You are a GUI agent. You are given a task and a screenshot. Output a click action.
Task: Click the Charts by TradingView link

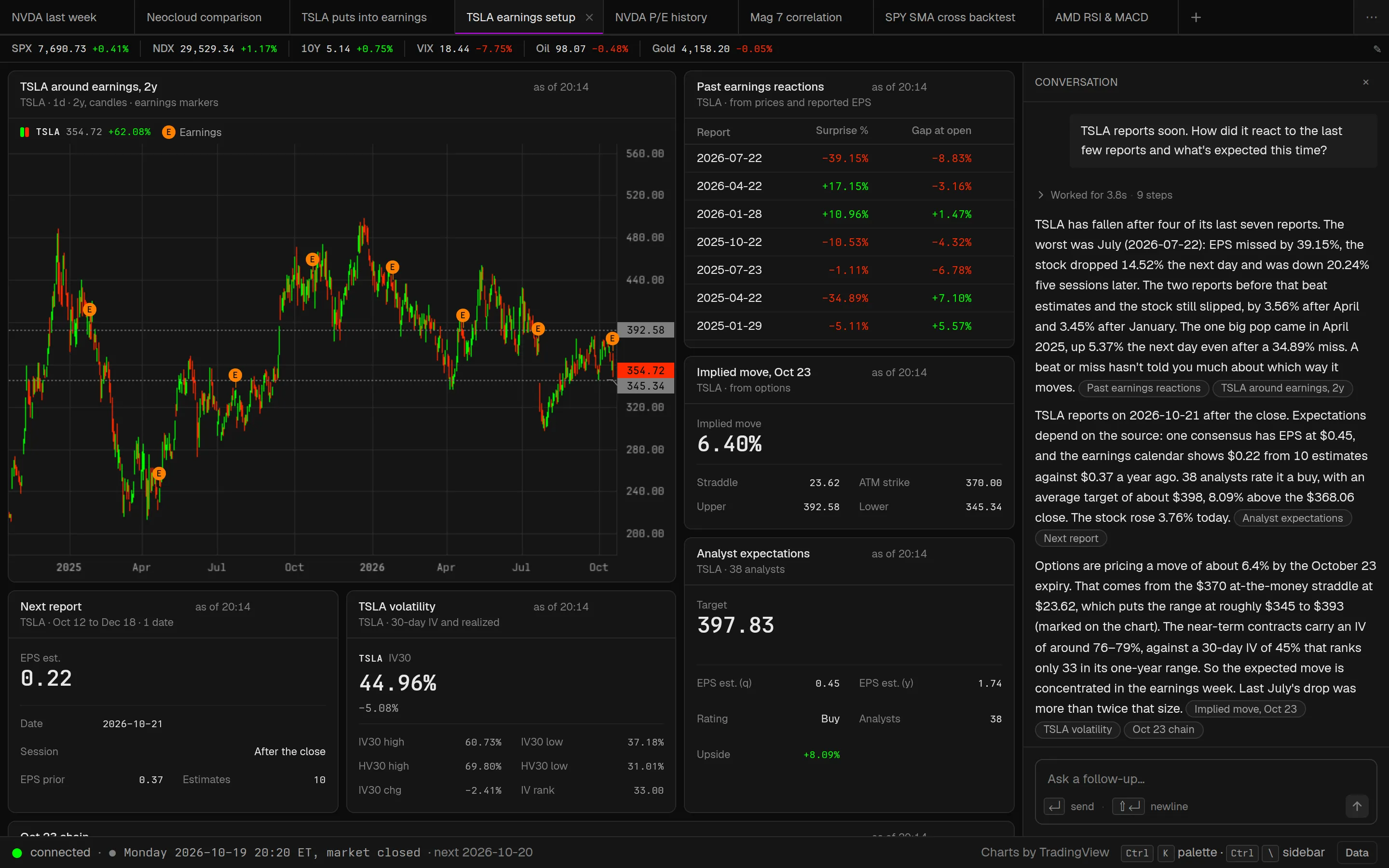(1045, 853)
